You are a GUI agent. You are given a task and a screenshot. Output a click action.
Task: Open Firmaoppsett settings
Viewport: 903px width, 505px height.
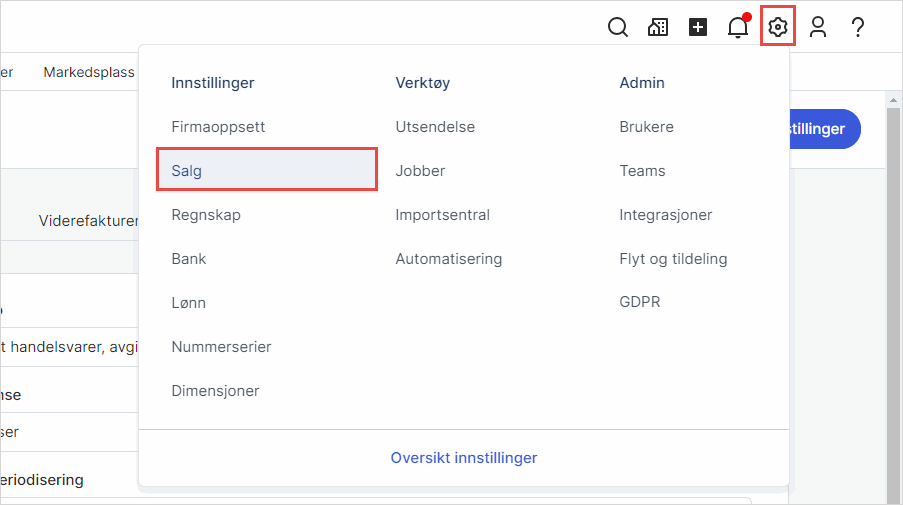[218, 127]
